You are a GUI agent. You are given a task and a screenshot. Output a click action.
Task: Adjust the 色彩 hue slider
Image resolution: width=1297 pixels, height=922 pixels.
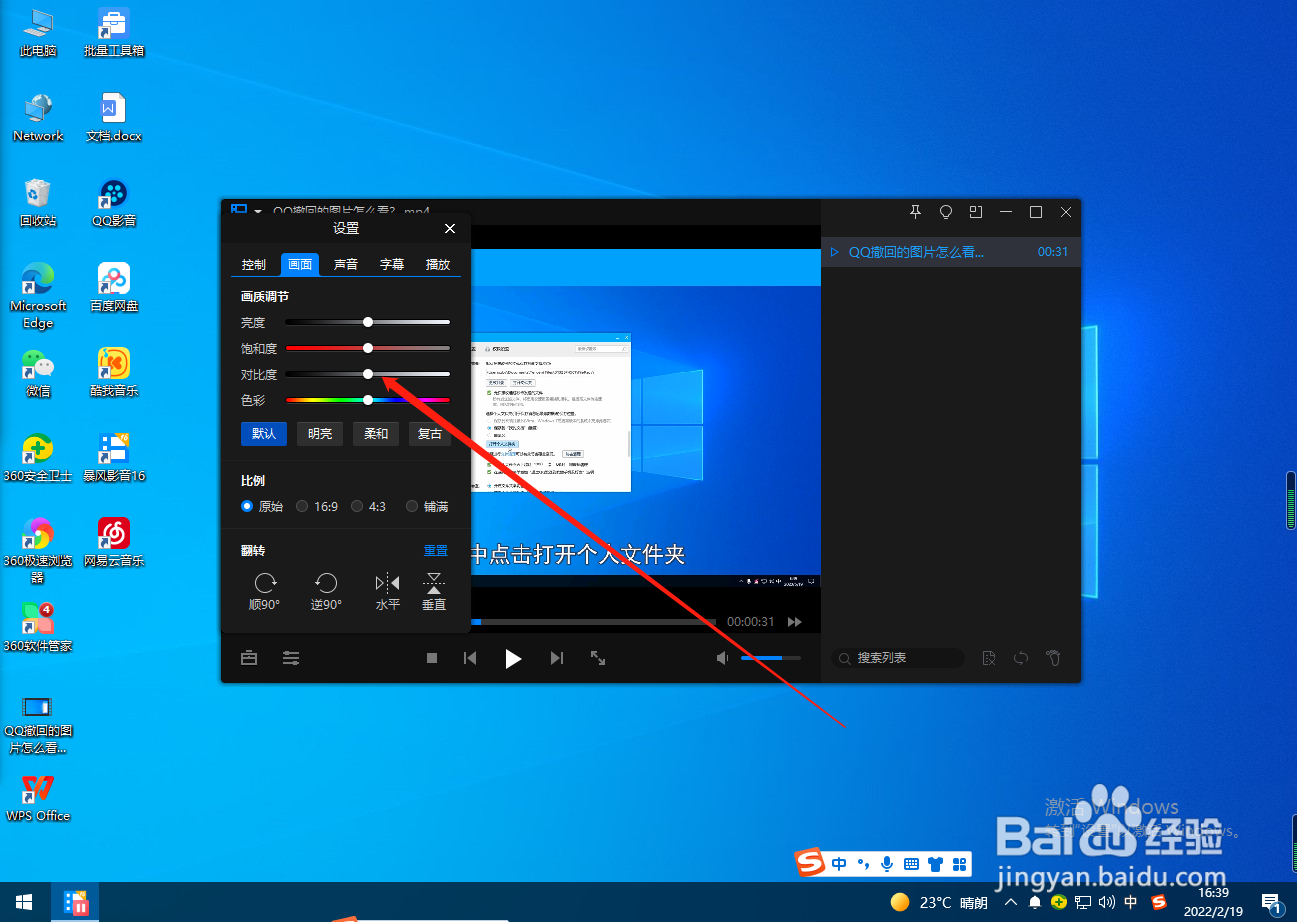click(368, 400)
